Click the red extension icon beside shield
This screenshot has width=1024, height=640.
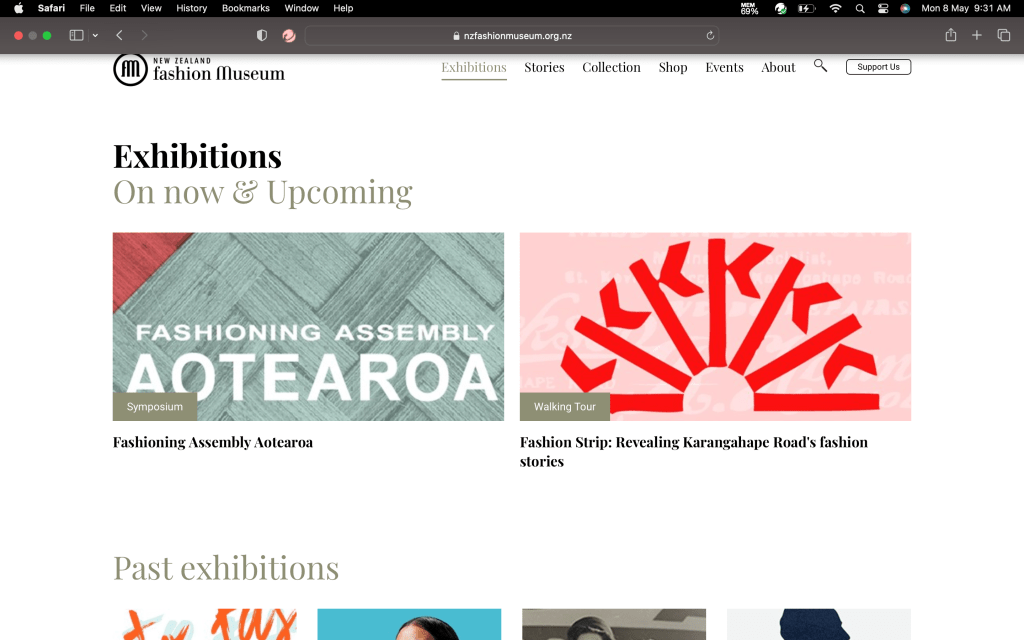289,35
